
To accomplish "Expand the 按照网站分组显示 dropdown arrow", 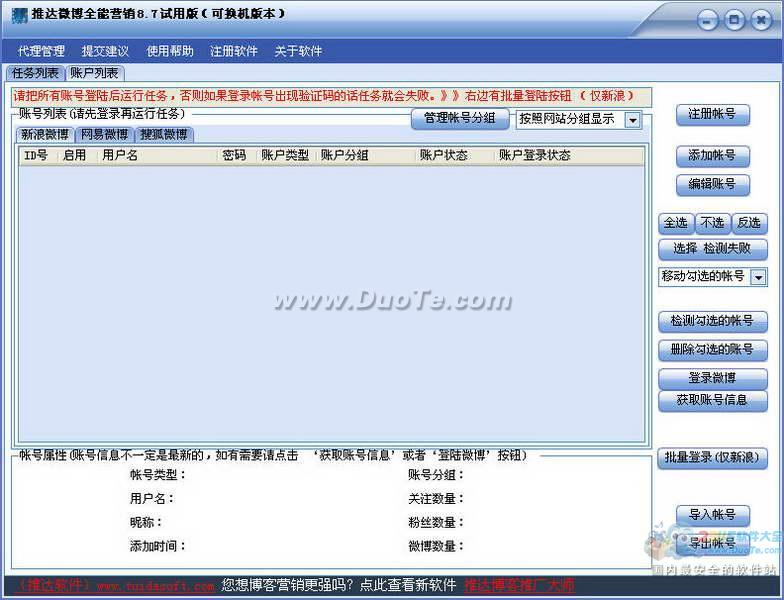I will (633, 120).
